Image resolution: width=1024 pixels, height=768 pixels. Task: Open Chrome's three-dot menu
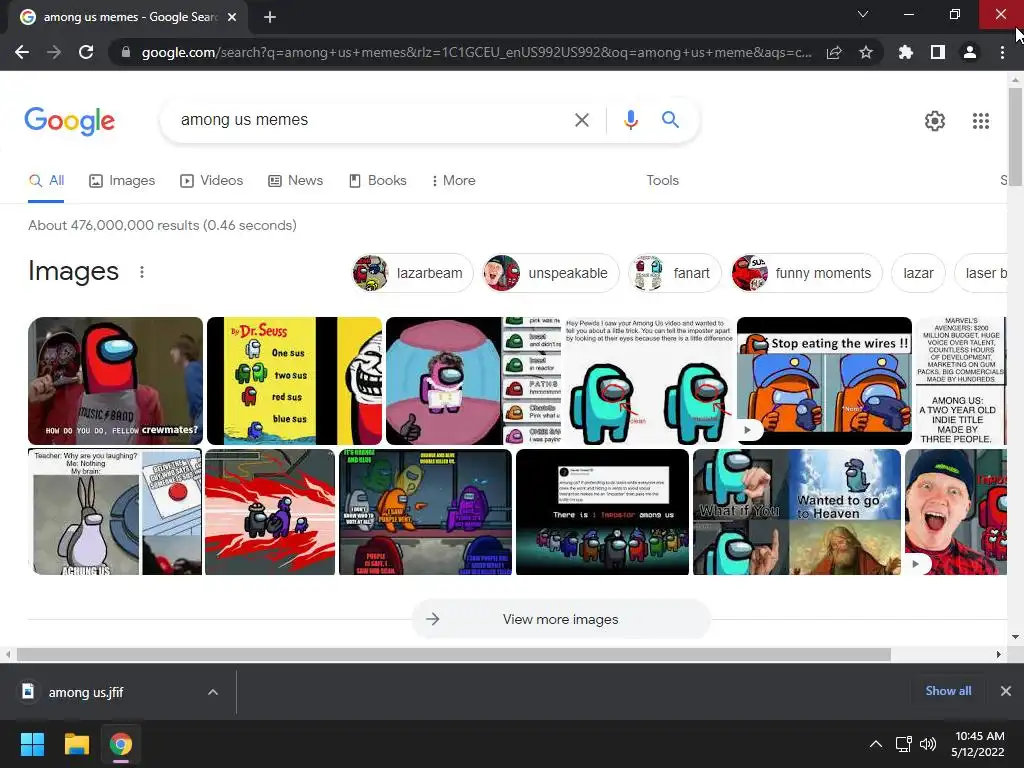tap(1002, 52)
